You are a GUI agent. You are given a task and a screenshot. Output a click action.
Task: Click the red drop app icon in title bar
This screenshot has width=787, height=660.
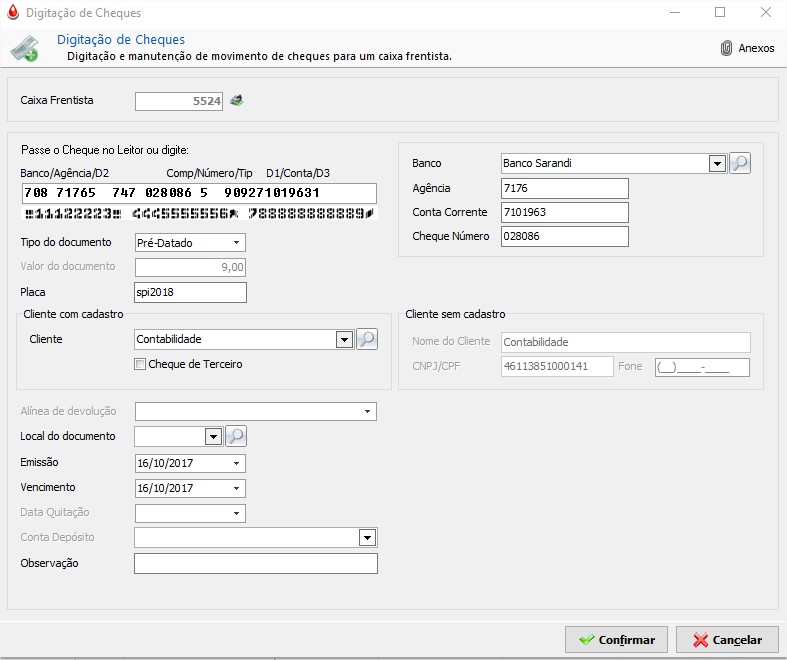13,12
